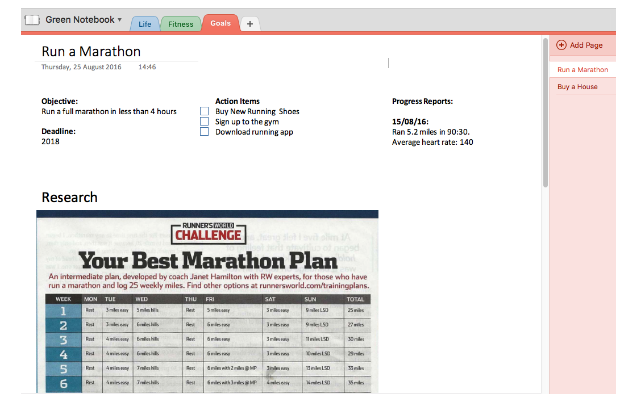Click the Add Page label
The width and height of the screenshot is (640, 405).
click(x=586, y=45)
